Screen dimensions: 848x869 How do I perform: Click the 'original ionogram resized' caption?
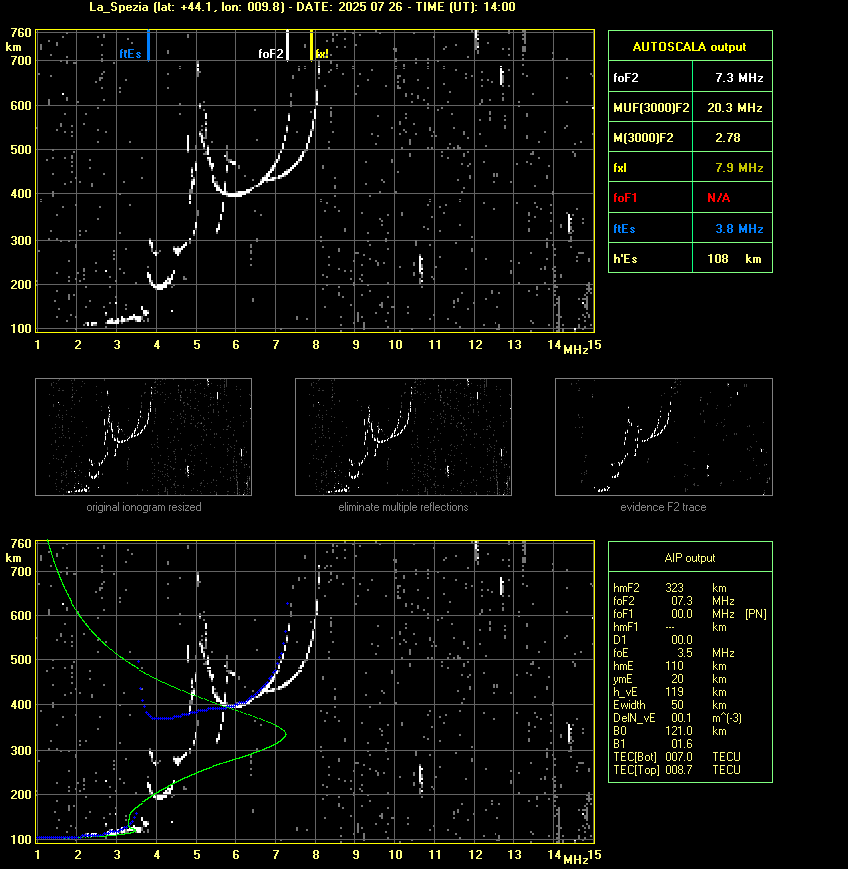pos(144,507)
